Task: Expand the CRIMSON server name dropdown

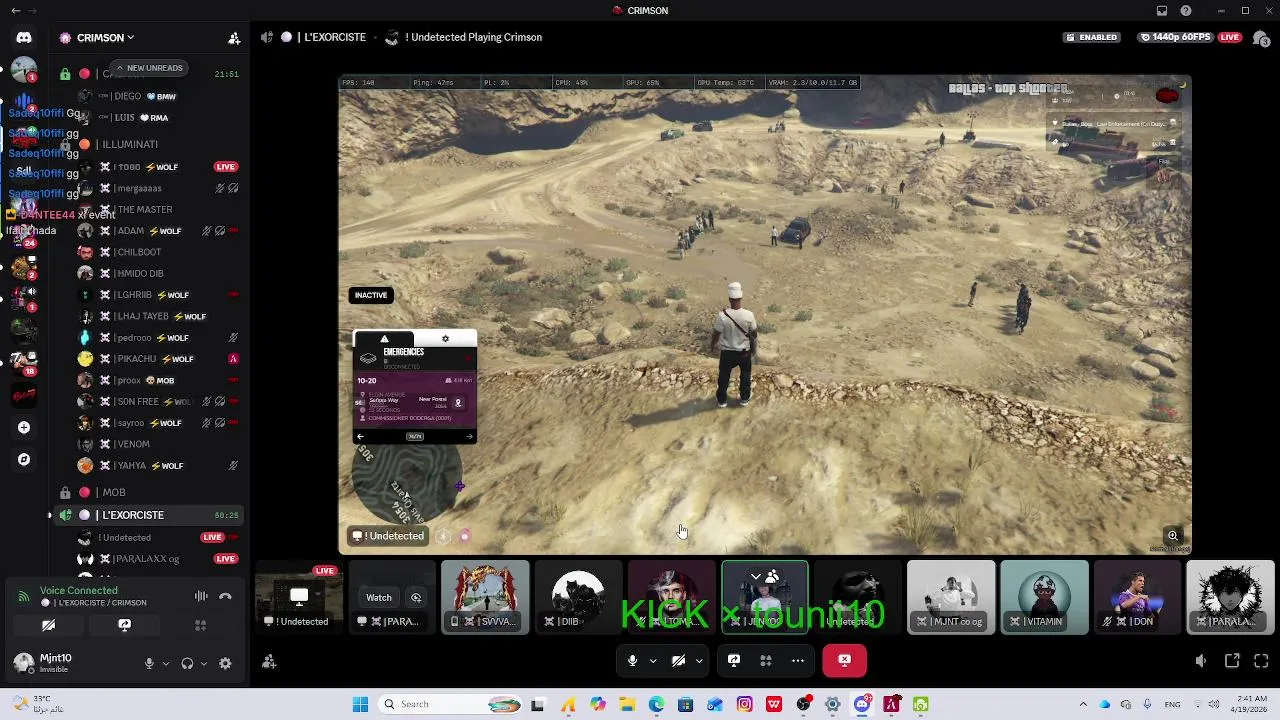Action: click(x=130, y=38)
